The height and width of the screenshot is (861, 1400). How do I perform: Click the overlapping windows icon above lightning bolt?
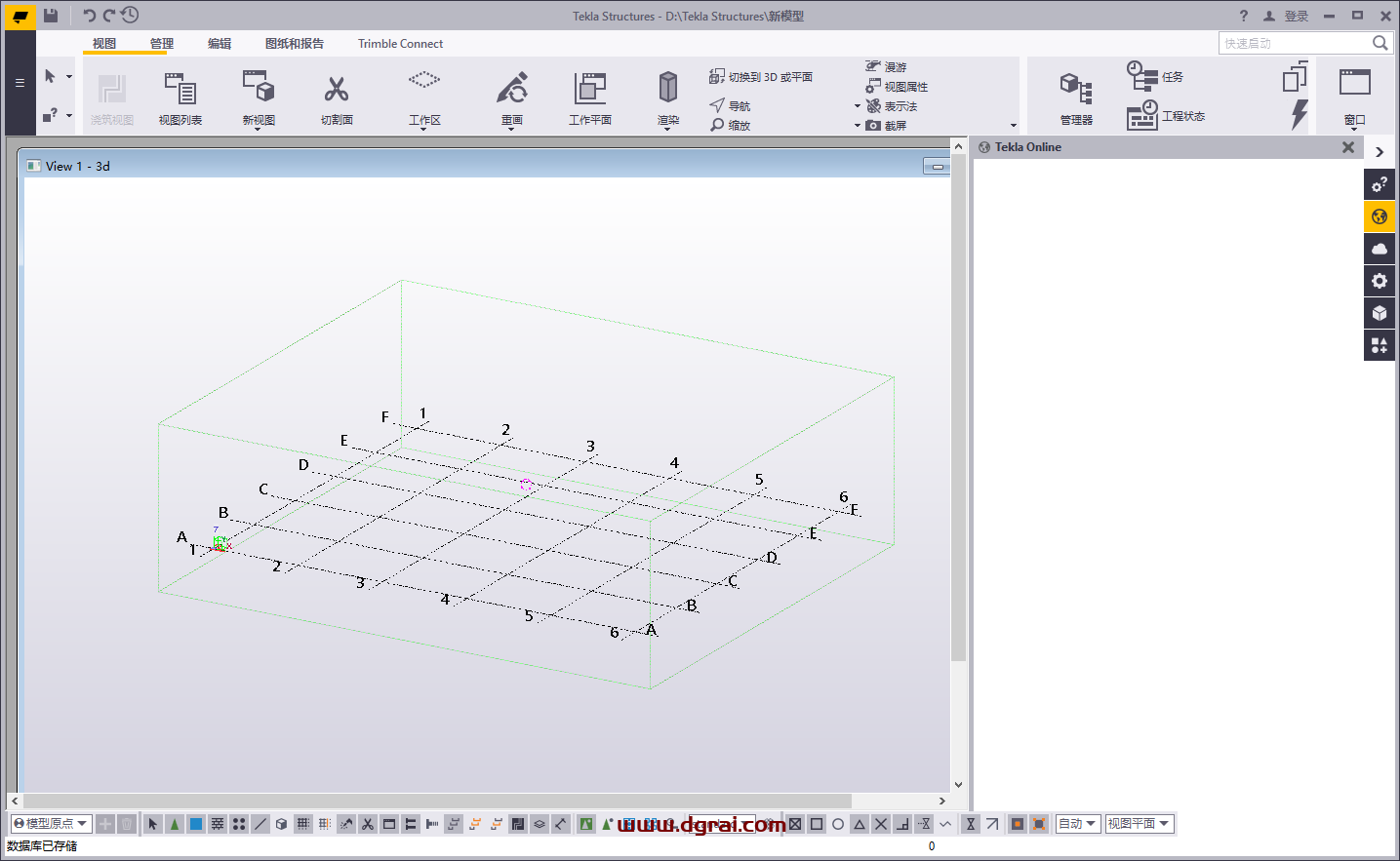coord(1295,77)
